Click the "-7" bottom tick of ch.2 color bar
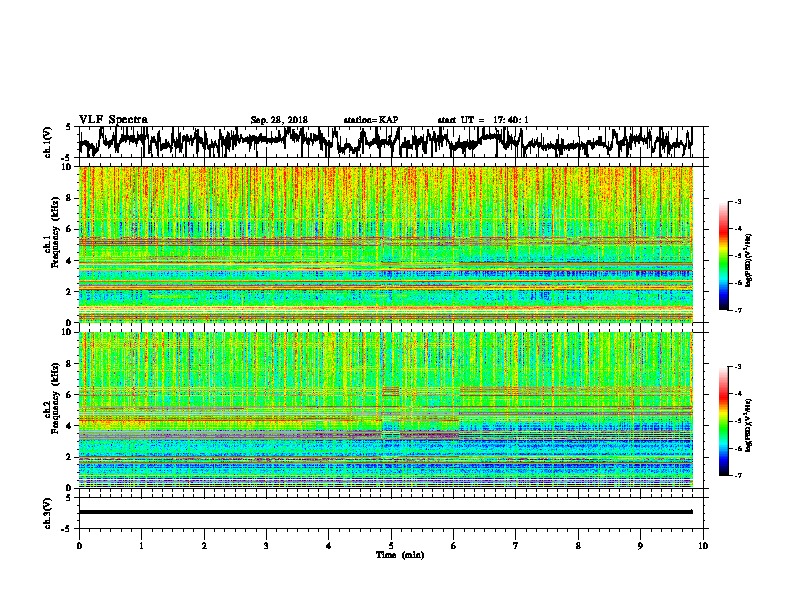This screenshot has height=612, width=792. 737,475
